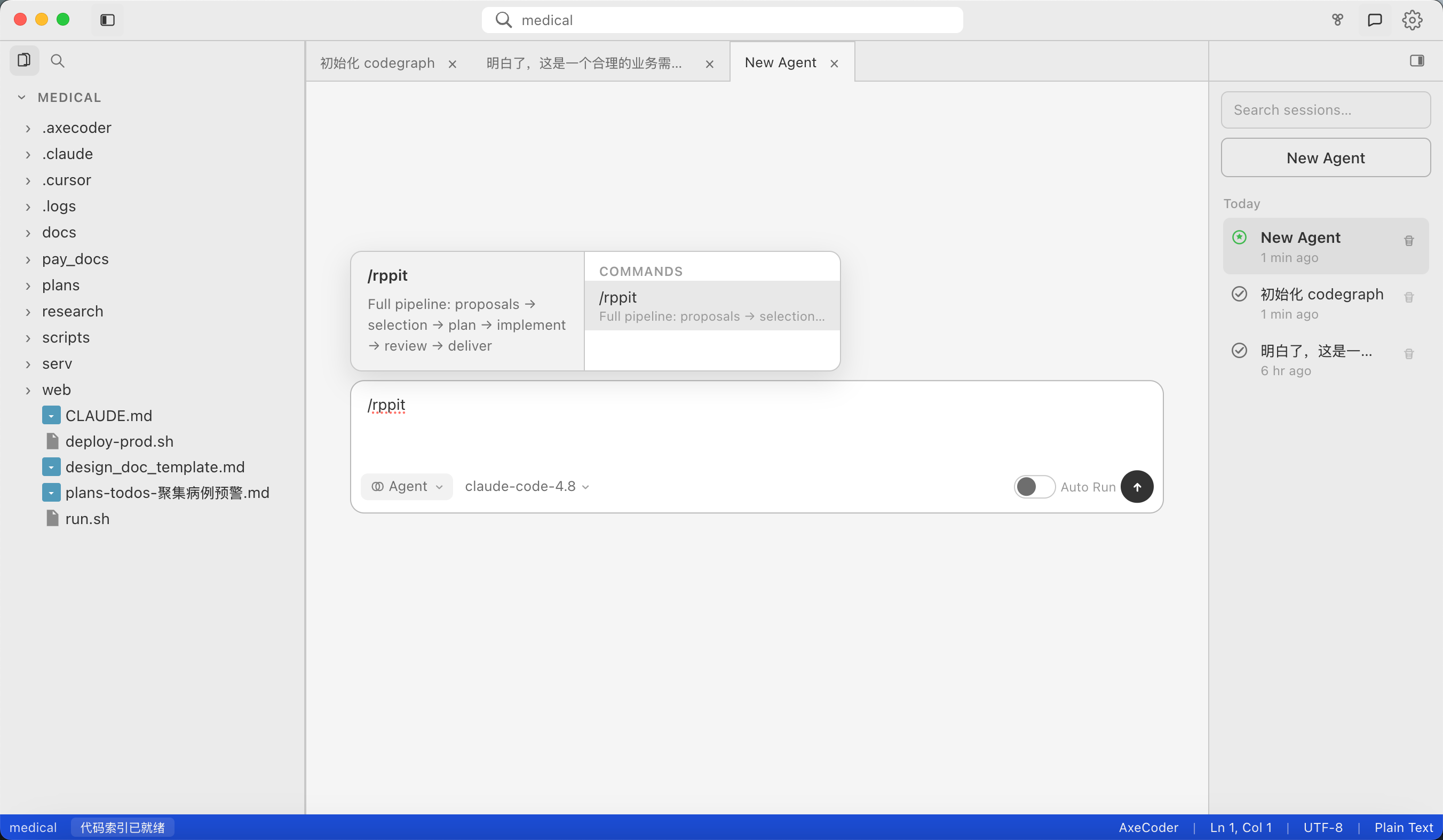The height and width of the screenshot is (840, 1443).
Task: Open the explorer files view icon
Action: 24,60
